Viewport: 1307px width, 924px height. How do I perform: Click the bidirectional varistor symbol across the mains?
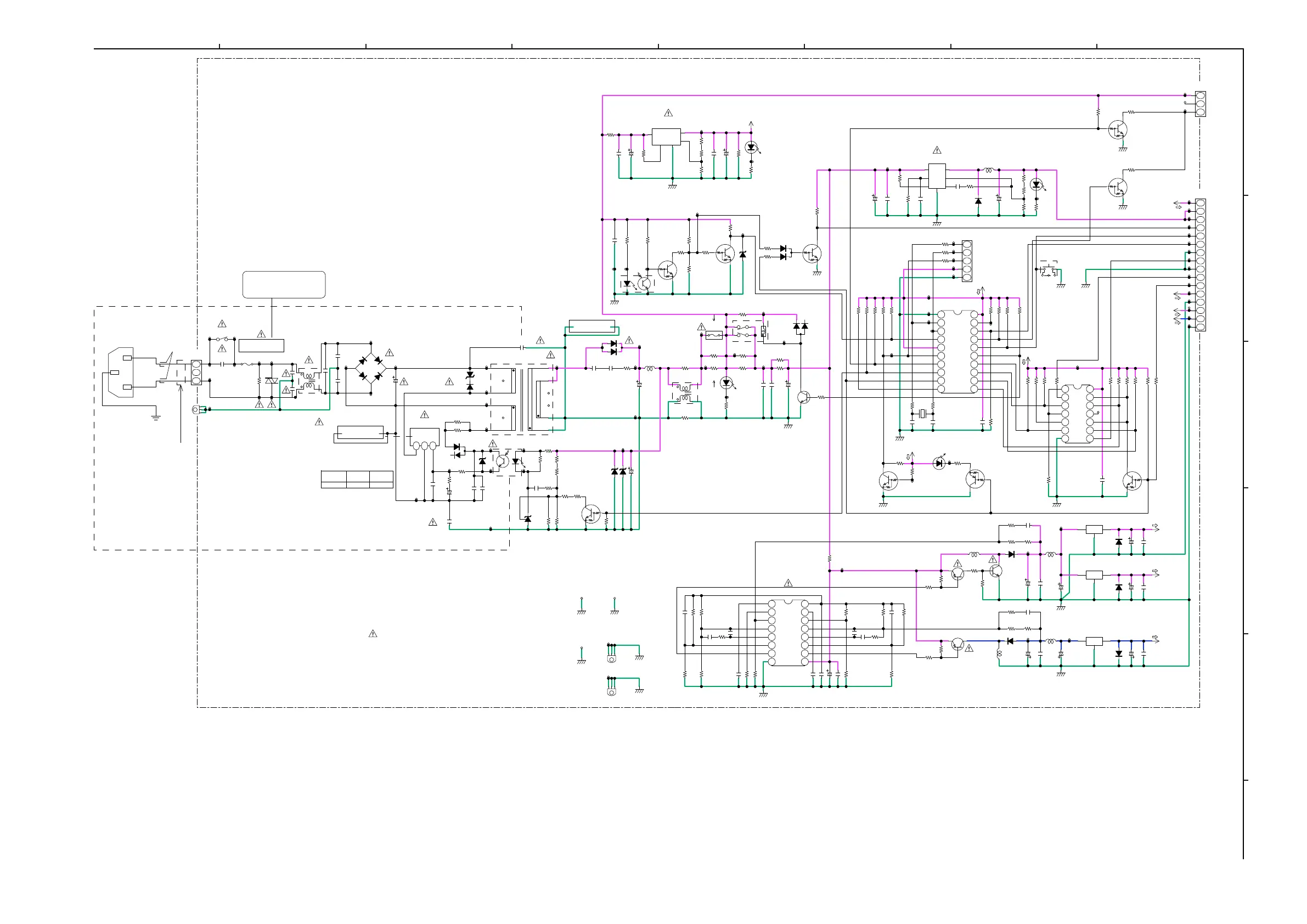272,380
